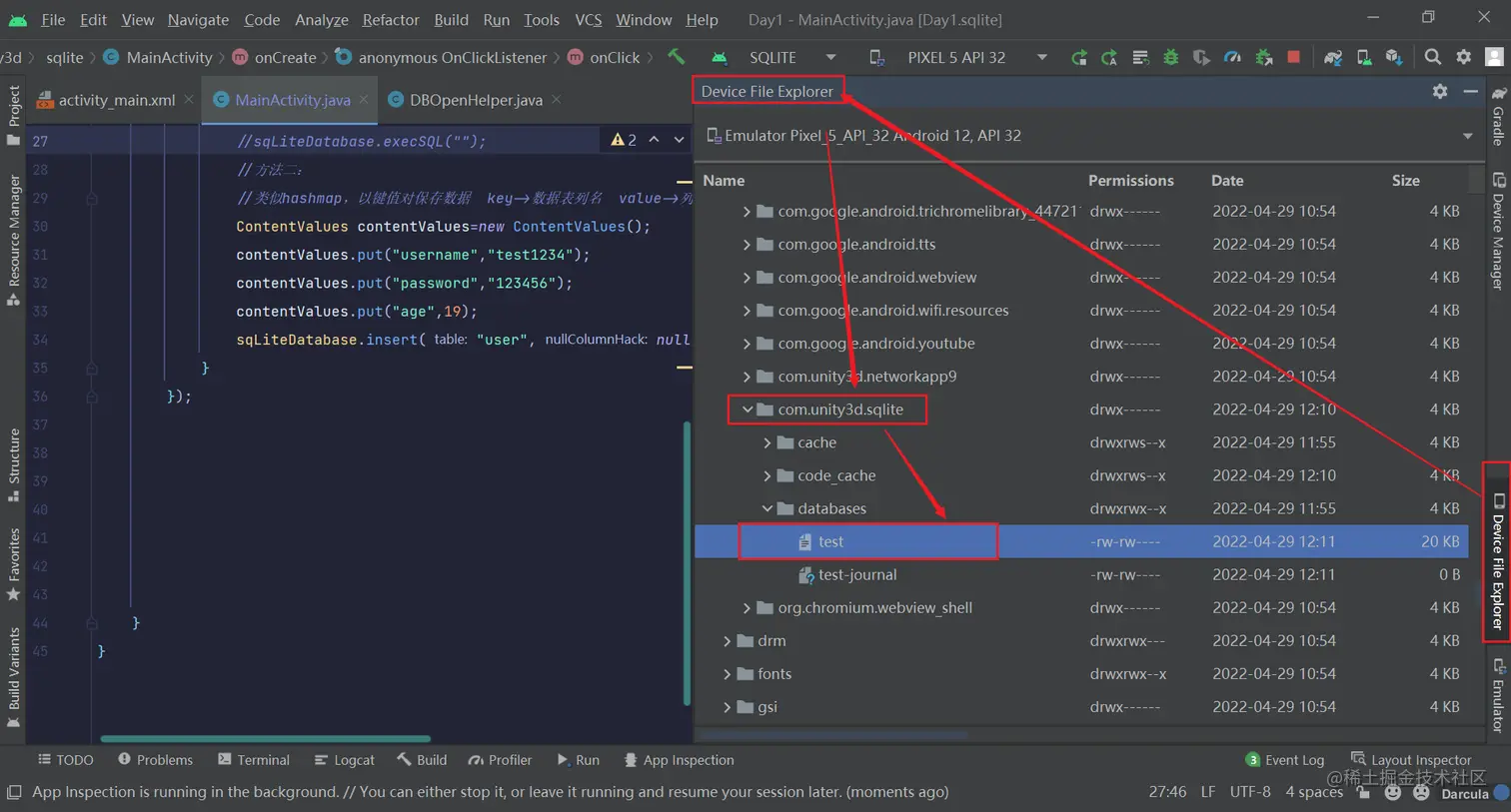Expand the com.google.android.youtube folder
Screen dimensions: 1511x812
(x=747, y=344)
